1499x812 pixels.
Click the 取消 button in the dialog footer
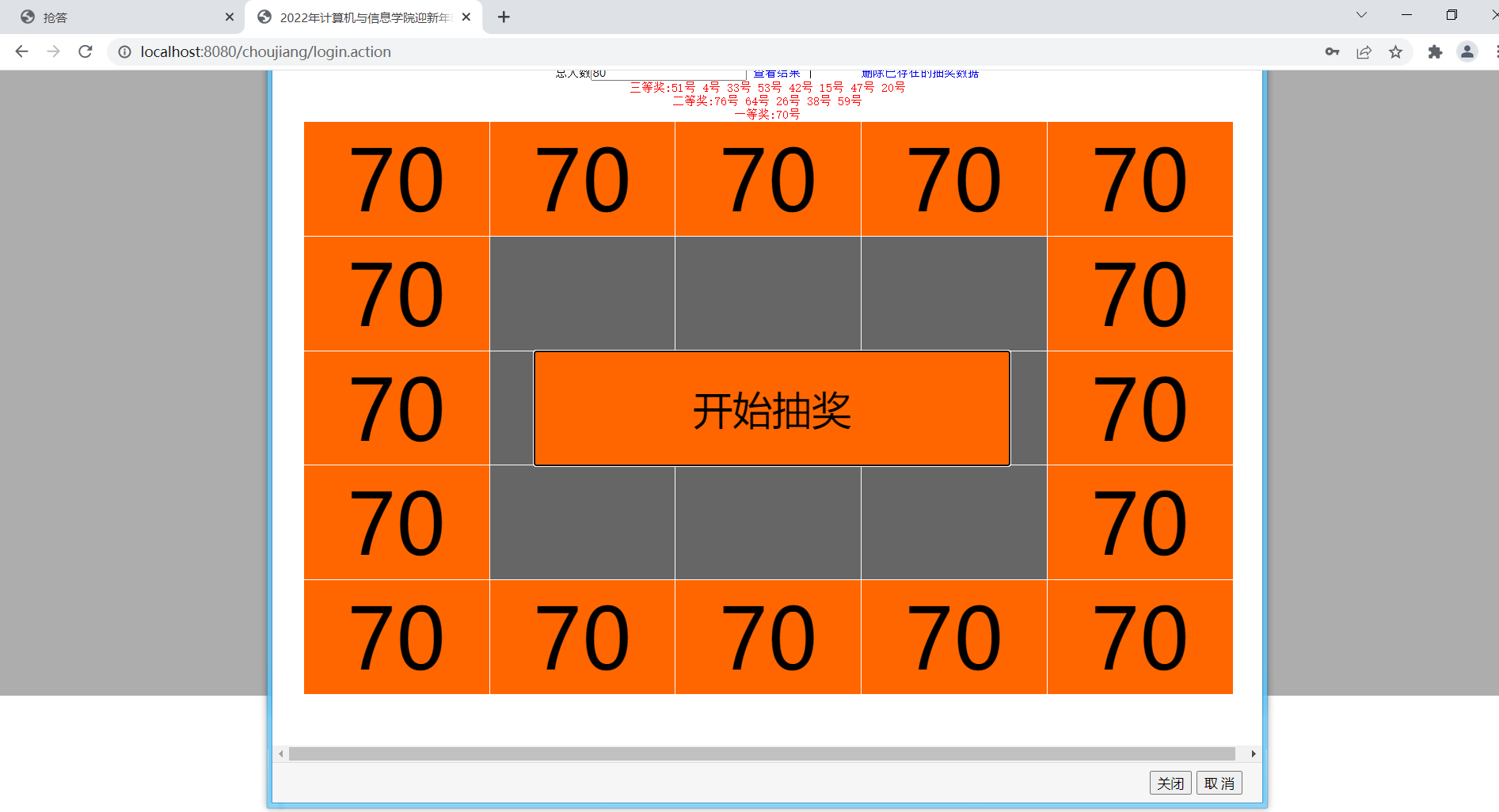[1219, 784]
